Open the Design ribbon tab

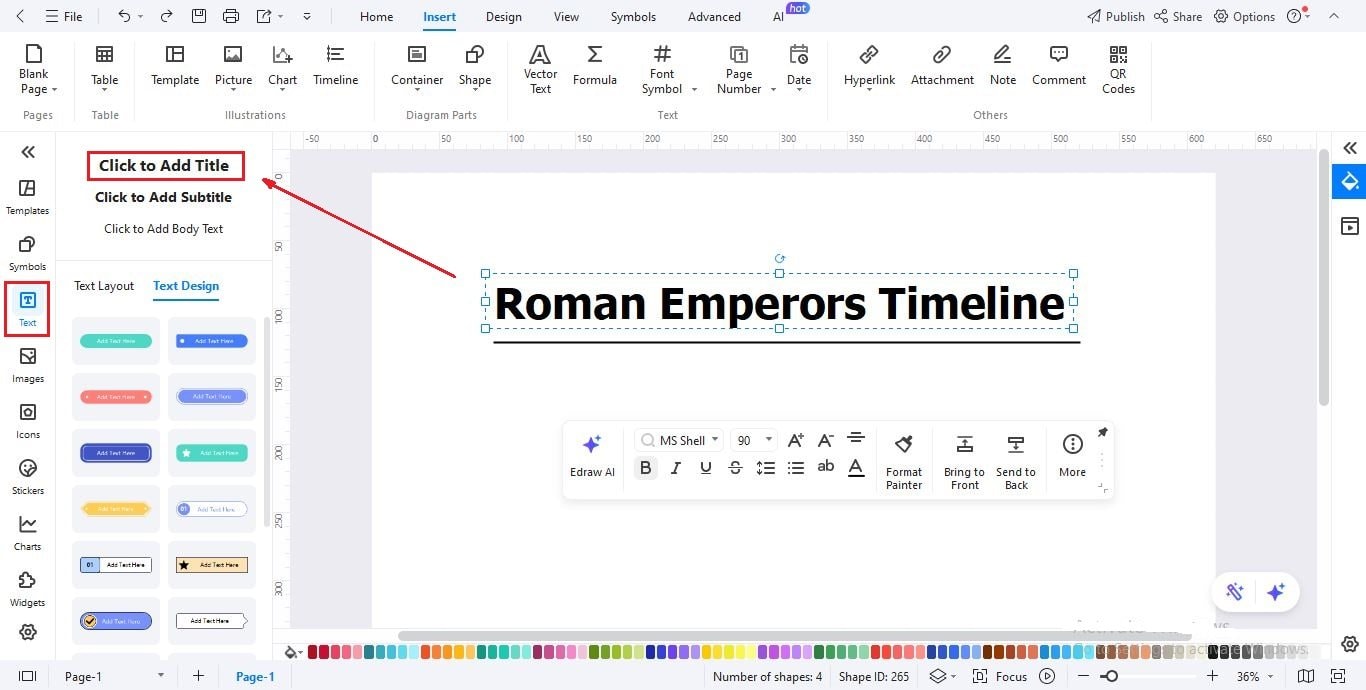tap(503, 16)
